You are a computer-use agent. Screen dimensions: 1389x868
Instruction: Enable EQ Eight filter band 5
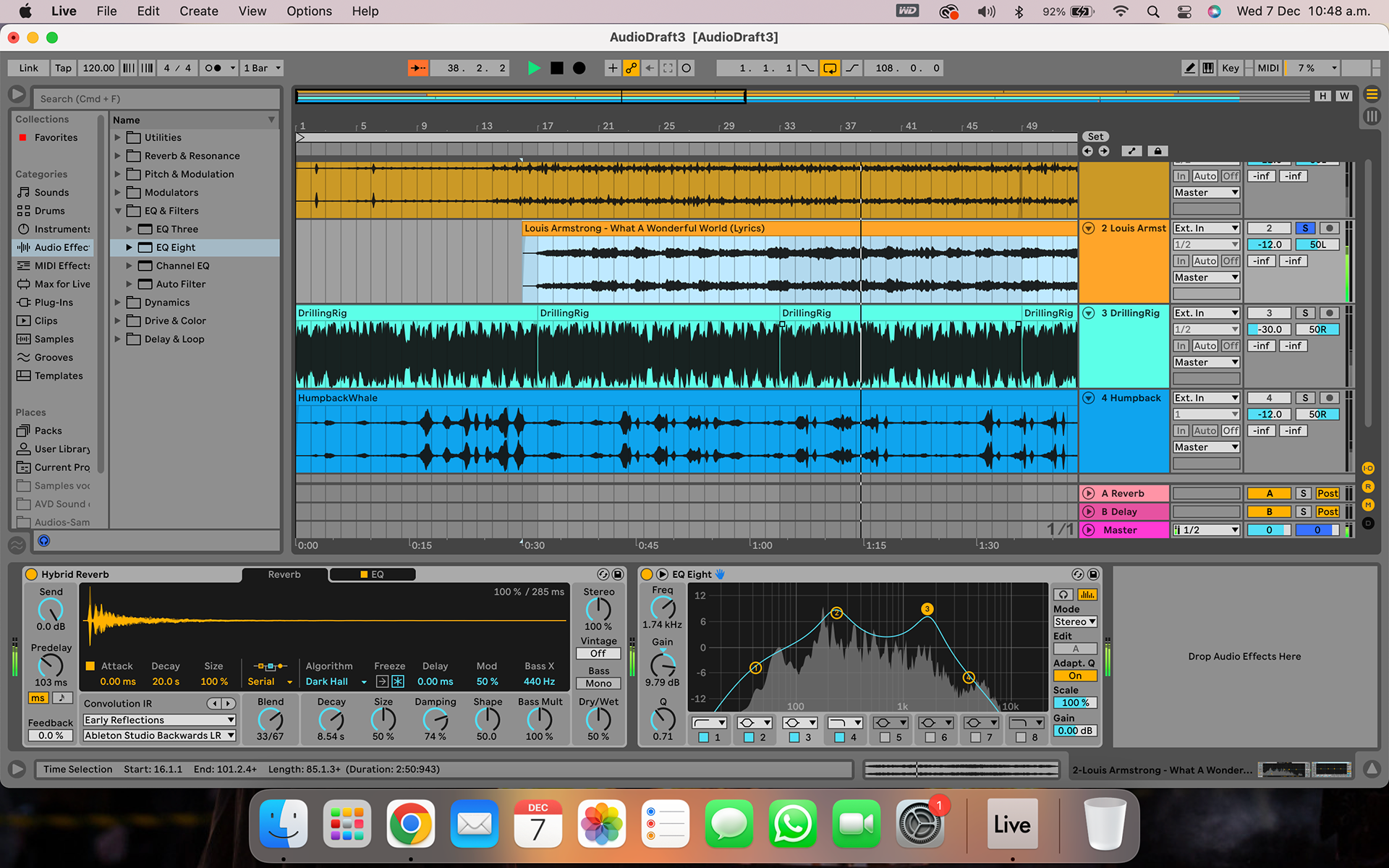point(885,737)
